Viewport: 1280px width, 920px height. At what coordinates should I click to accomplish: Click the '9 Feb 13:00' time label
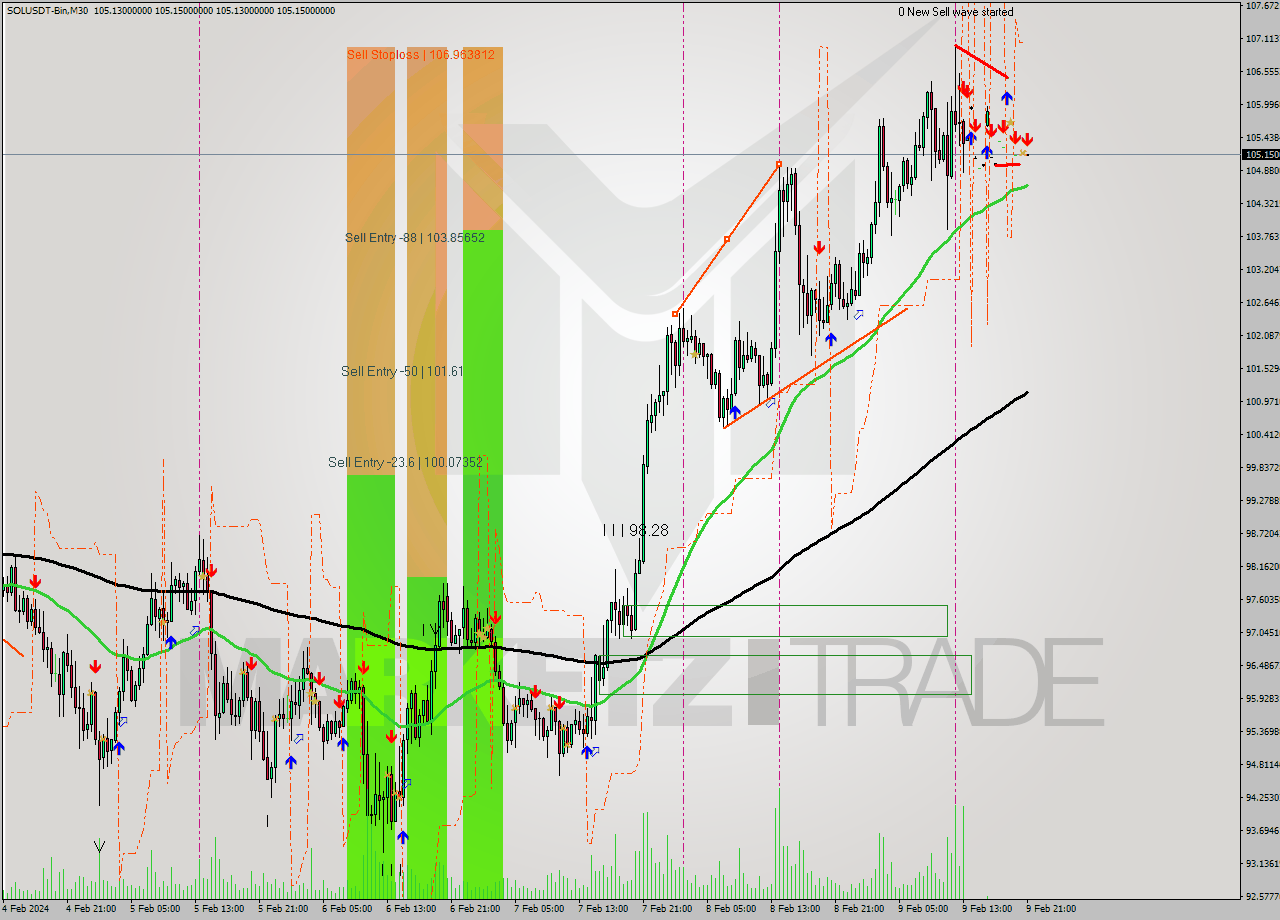point(987,909)
